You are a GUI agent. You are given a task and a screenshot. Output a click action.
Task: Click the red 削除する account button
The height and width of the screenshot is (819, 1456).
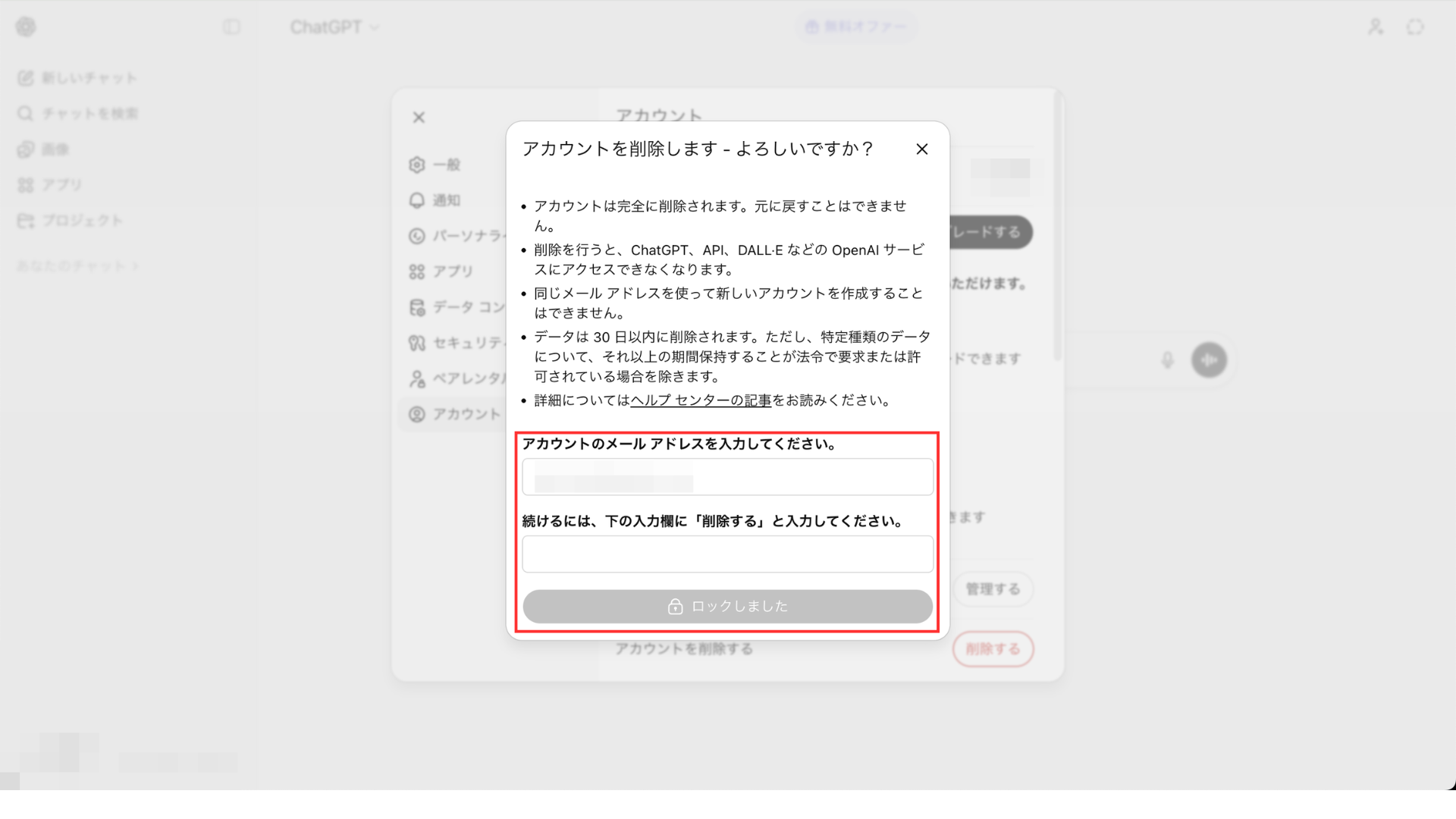tap(993, 649)
